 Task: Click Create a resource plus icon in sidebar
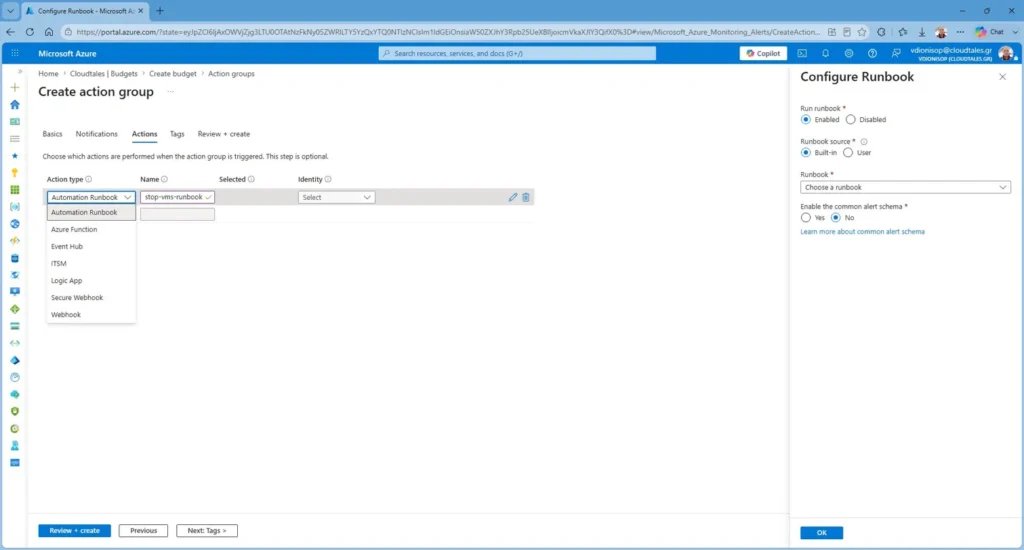click(x=15, y=88)
